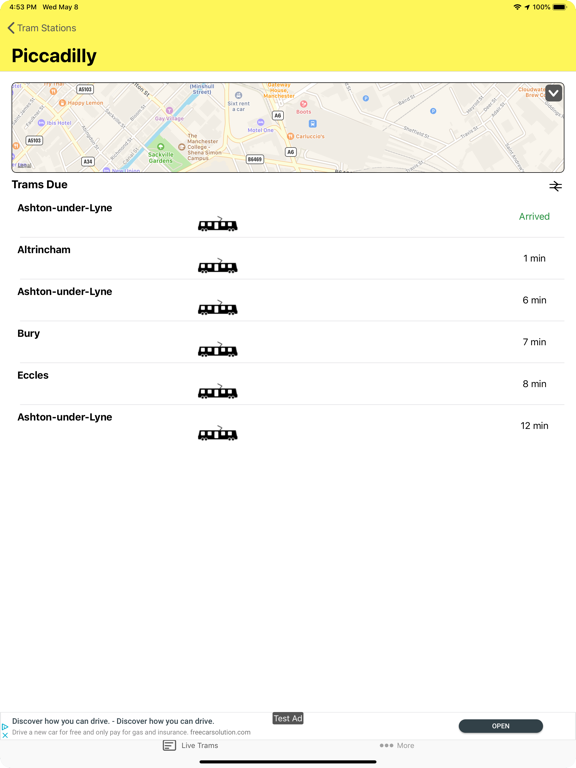
Task: Tap the AdChoices triangle icon
Action: [5, 726]
